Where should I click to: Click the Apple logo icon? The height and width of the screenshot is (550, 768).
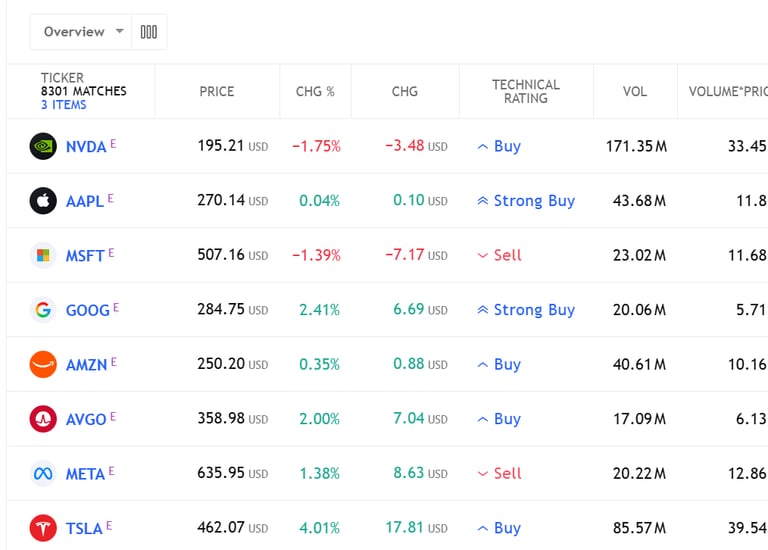tap(43, 201)
